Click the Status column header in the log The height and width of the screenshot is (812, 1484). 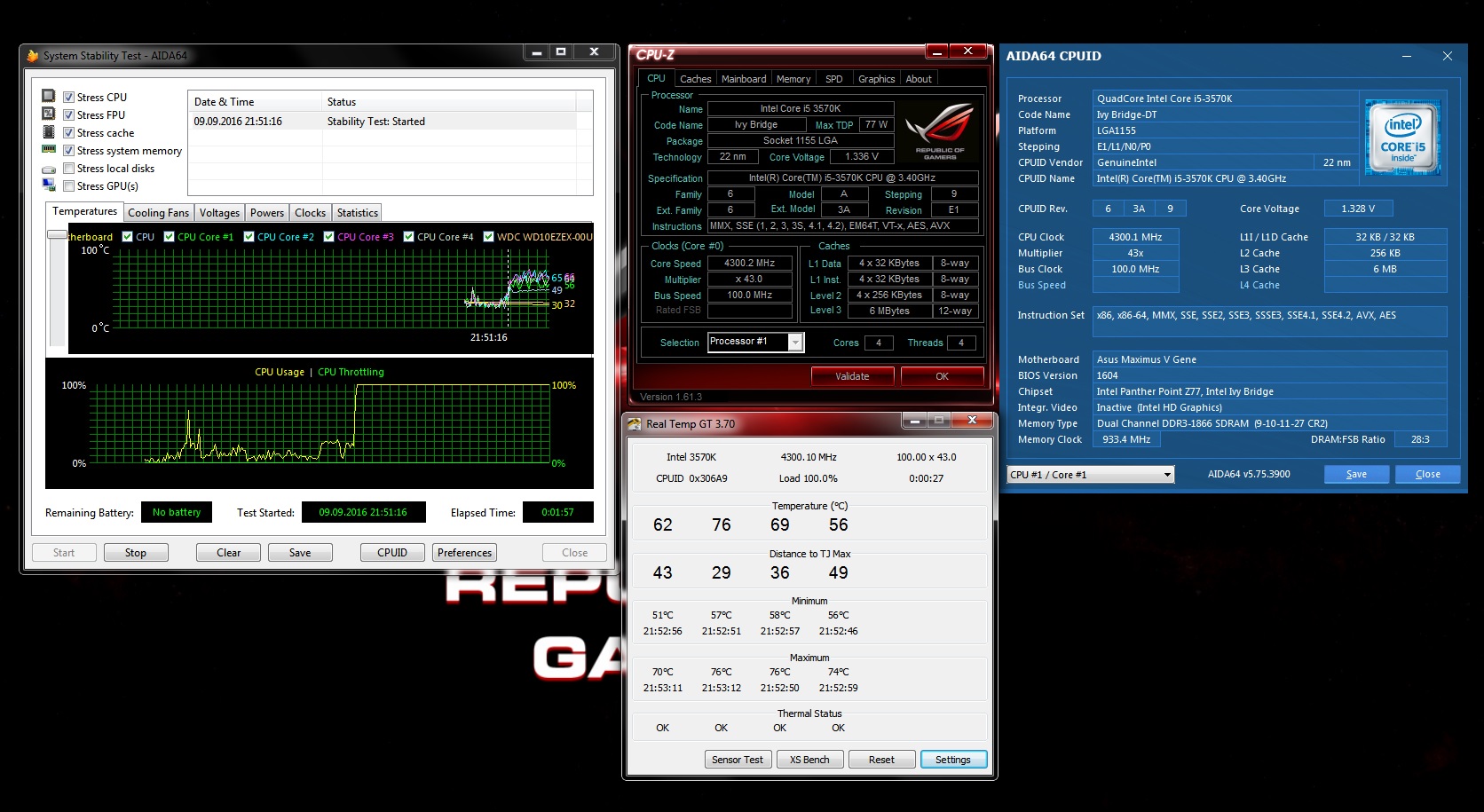(x=449, y=102)
